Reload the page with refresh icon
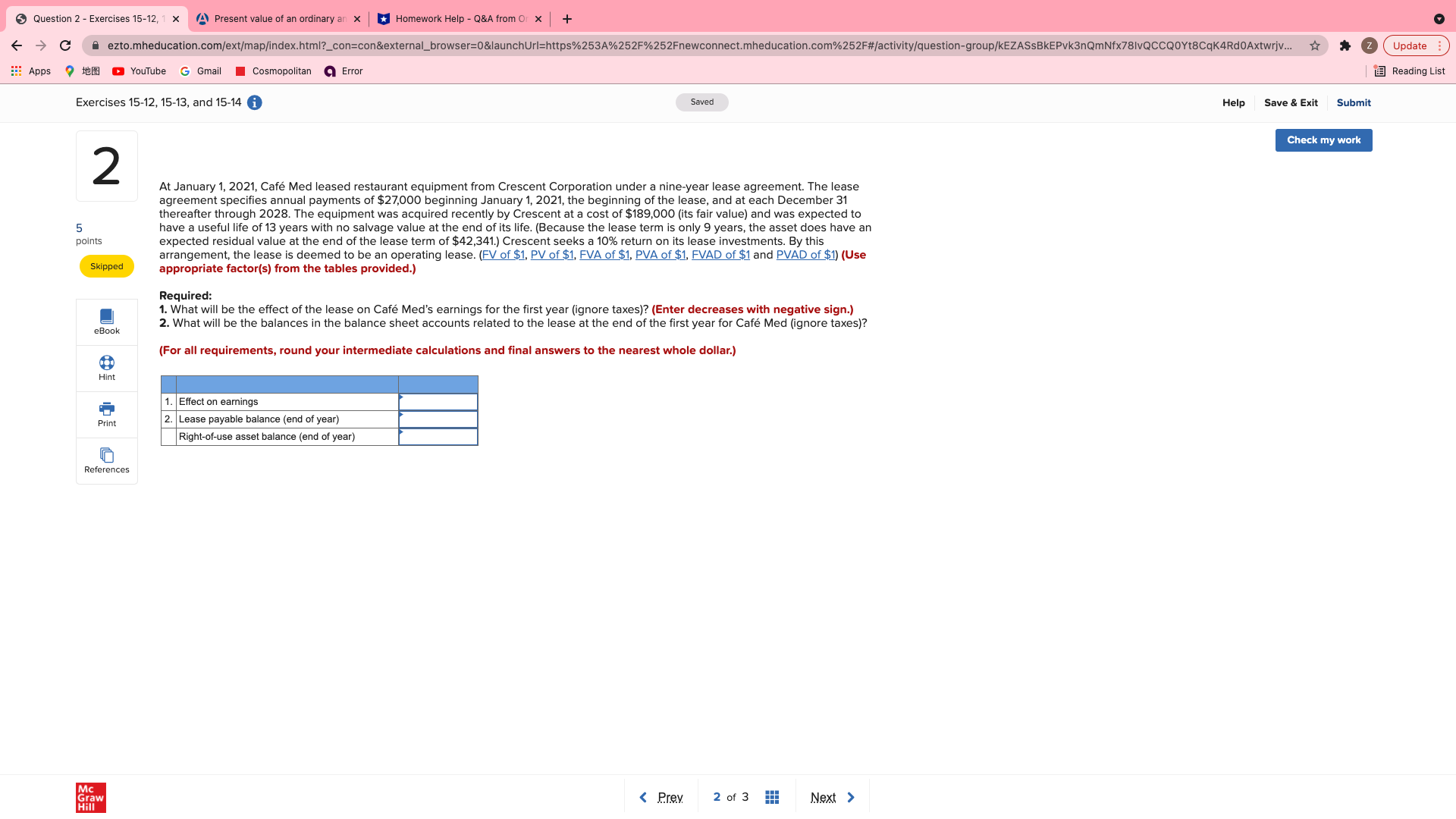Image resolution: width=1456 pixels, height=819 pixels. [x=65, y=45]
